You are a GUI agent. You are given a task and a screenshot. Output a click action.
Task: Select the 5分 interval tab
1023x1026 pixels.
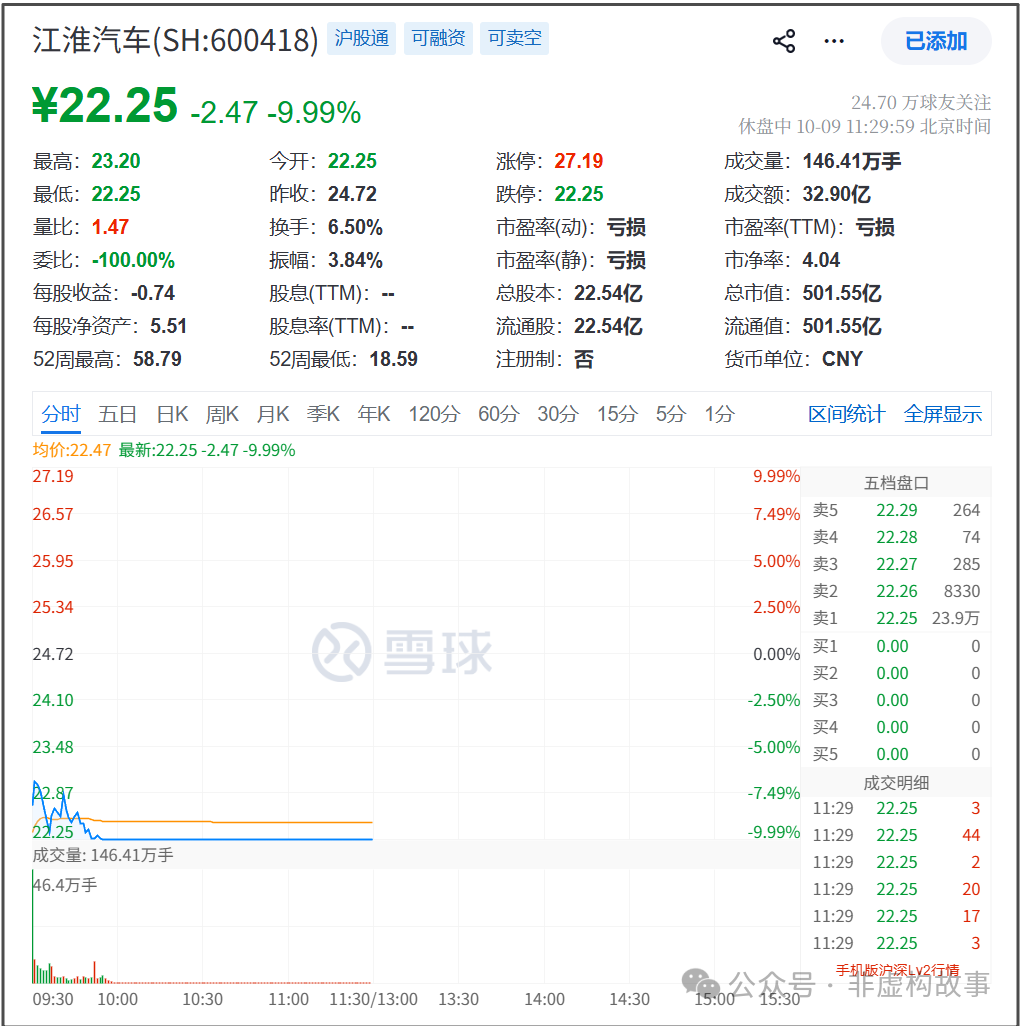671,414
